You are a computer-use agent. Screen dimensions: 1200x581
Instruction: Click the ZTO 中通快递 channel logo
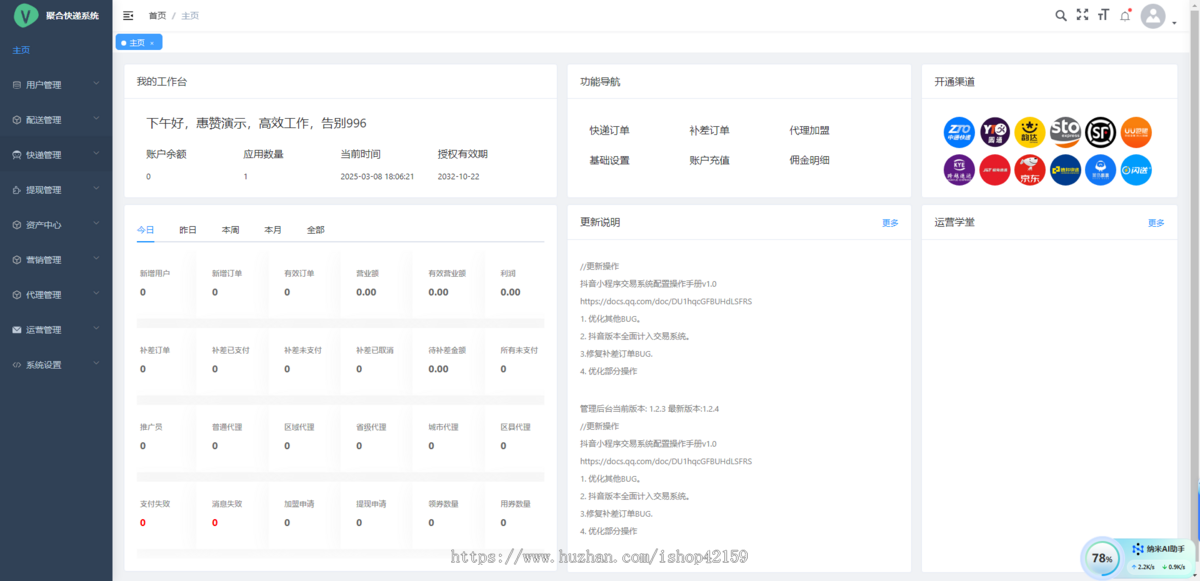(959, 132)
